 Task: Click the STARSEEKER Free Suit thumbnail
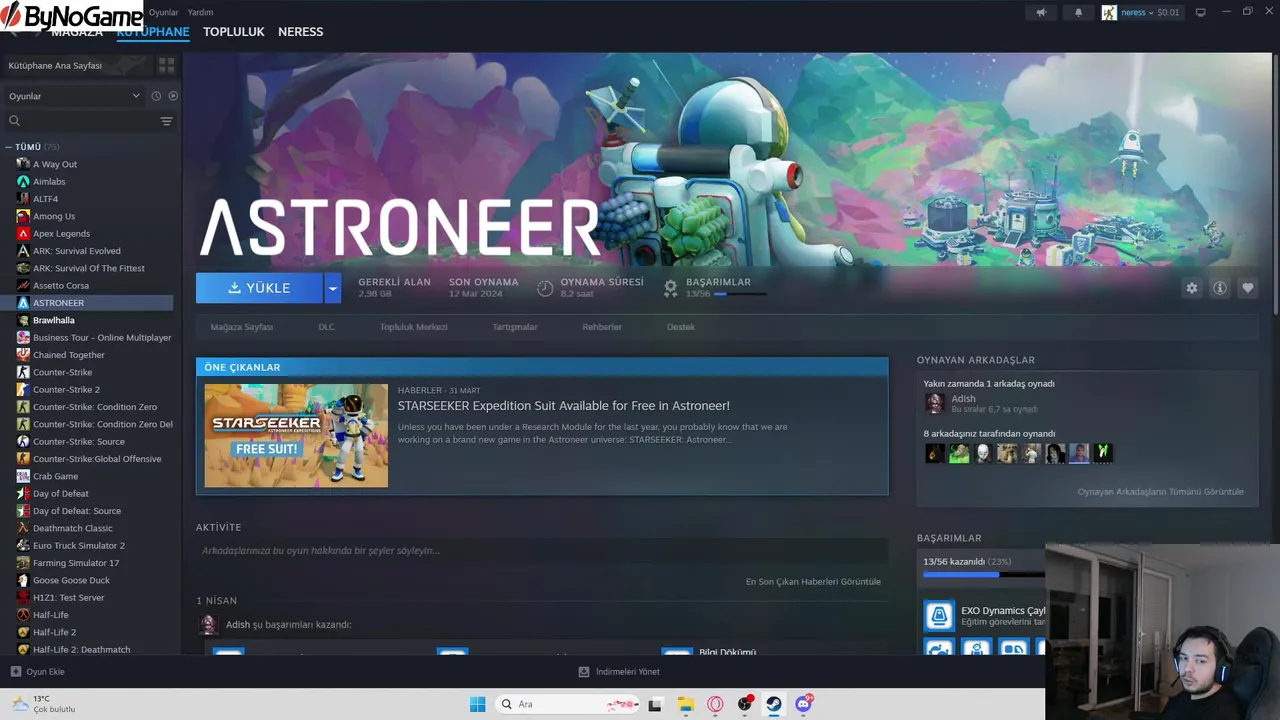pos(296,436)
